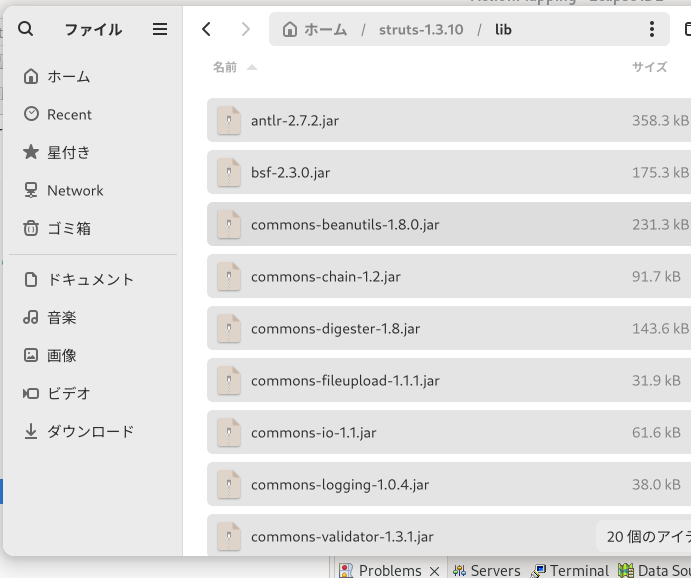The width and height of the screenshot is (691, 578).
Task: Open Recent label in sidebar
Action: pyautogui.click(x=69, y=115)
